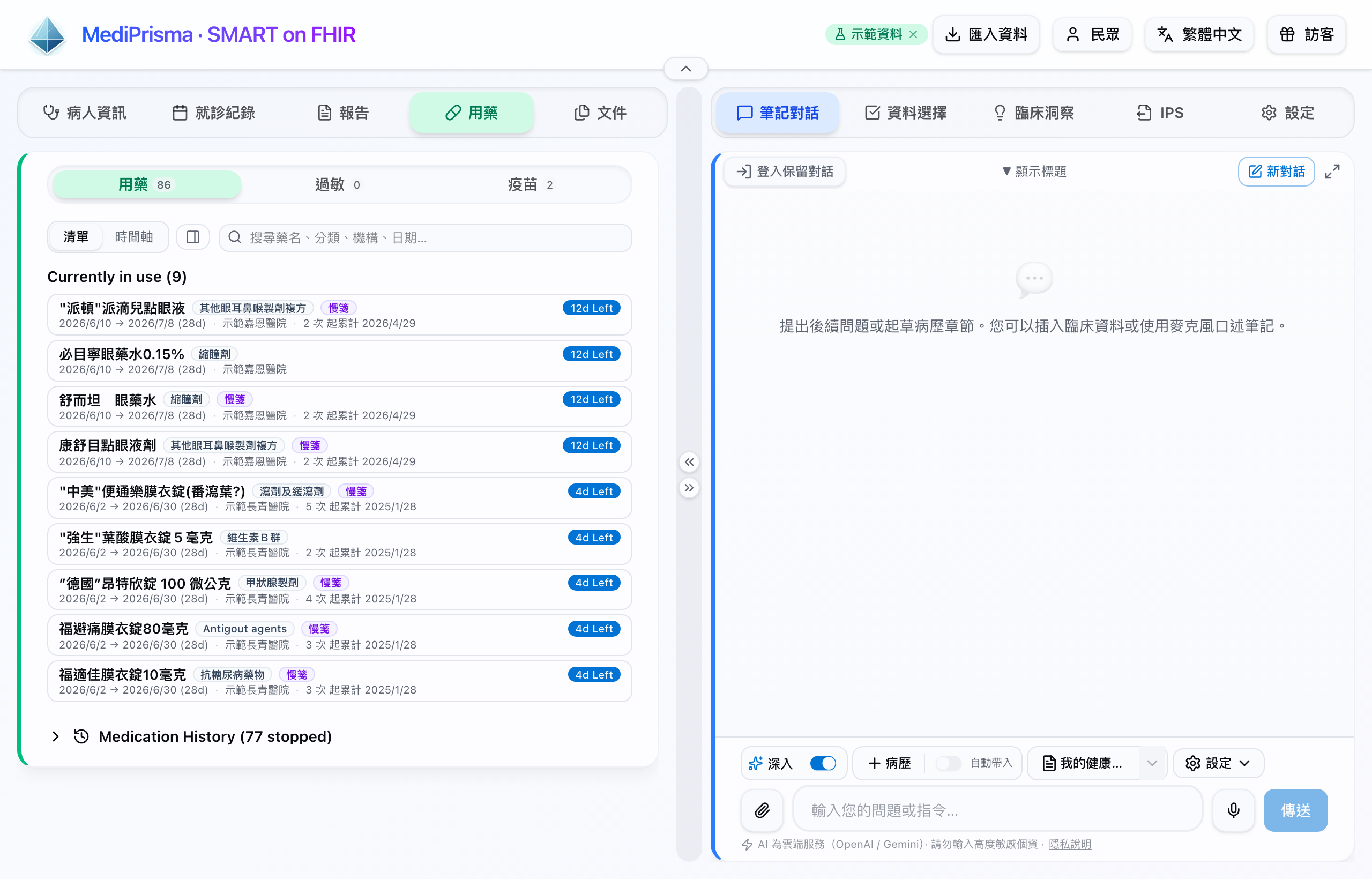1372x879 pixels.
Task: Open the 臨床洞察 tab
Action: 1034,113
